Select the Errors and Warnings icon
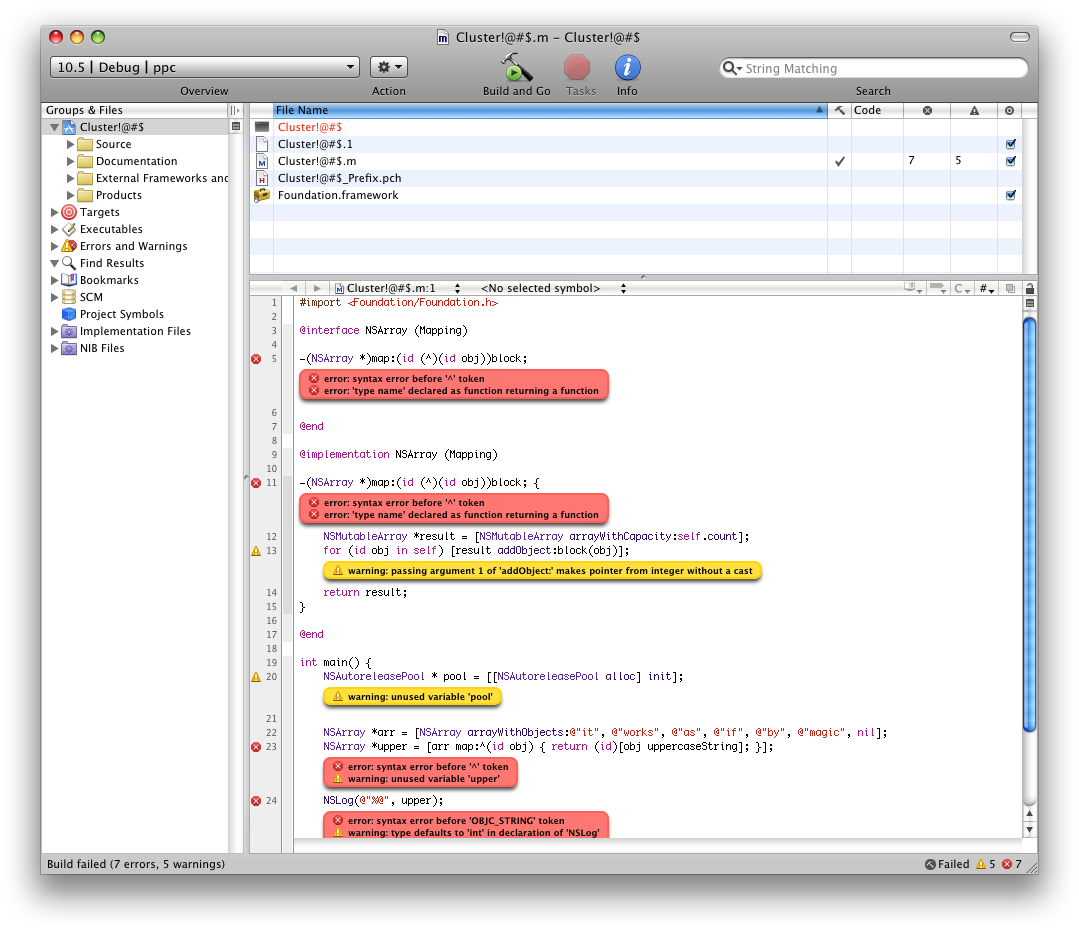The height and width of the screenshot is (930, 1079). click(69, 246)
